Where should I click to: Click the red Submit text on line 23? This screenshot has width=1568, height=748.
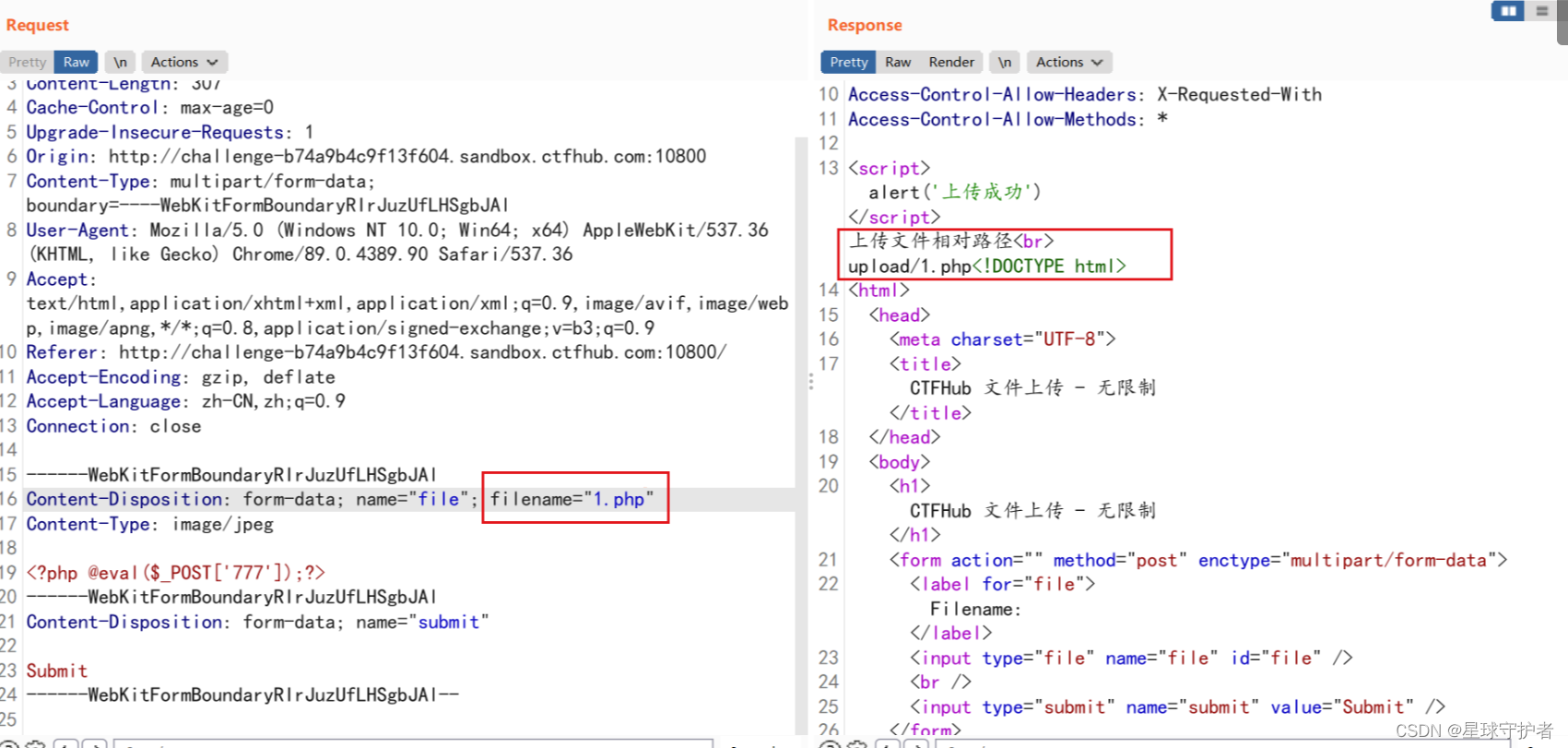[x=57, y=671]
